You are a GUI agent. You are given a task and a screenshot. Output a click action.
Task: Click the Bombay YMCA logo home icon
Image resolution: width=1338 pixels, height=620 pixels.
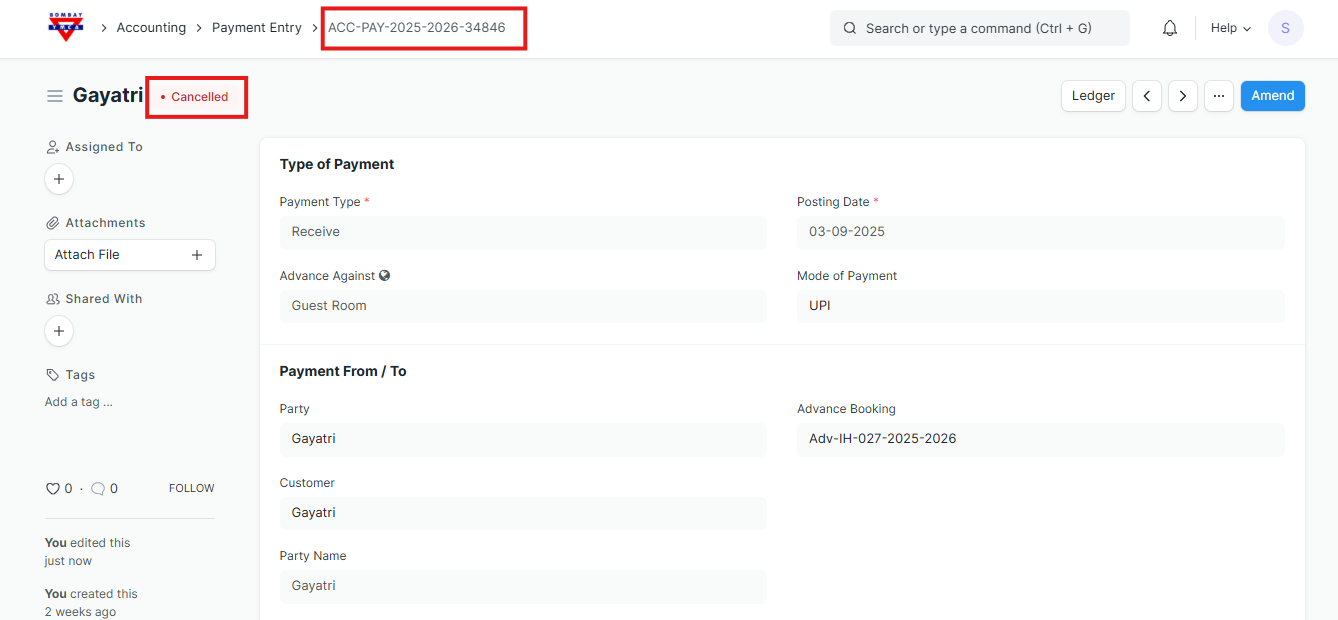[x=66, y=27]
